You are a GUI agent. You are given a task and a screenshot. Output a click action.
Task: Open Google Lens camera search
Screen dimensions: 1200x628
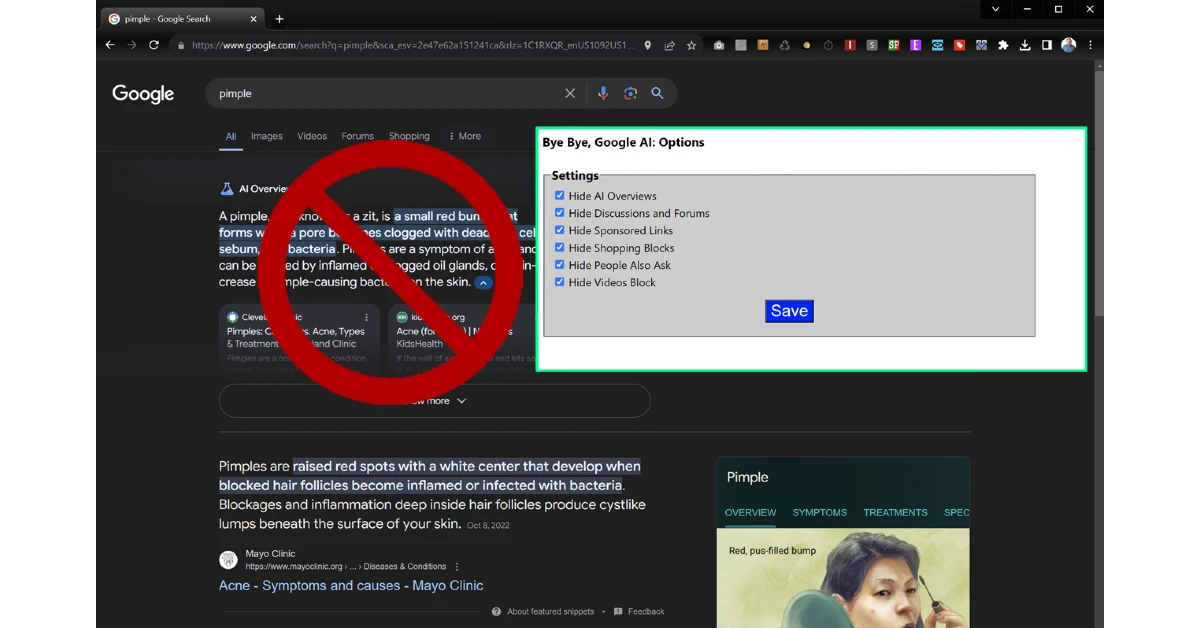(630, 93)
